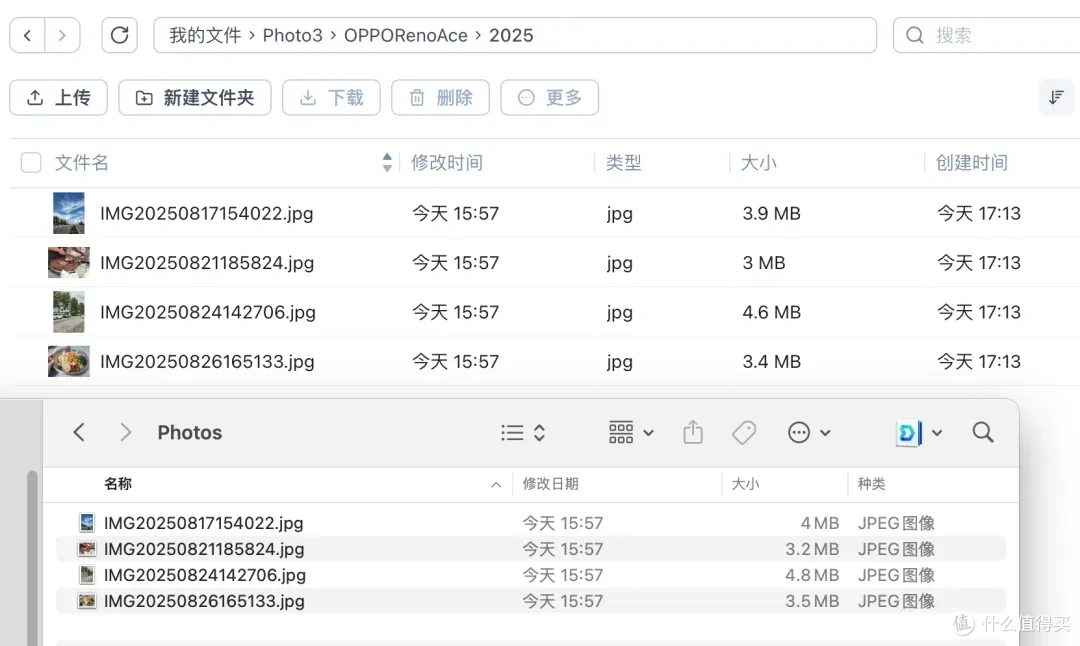Focus the 搜索 search field
The width and height of the screenshot is (1080, 646).
986,35
